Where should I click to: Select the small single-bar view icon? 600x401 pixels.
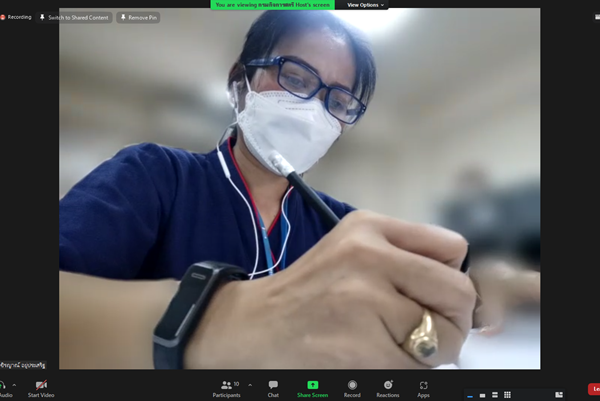click(x=483, y=395)
